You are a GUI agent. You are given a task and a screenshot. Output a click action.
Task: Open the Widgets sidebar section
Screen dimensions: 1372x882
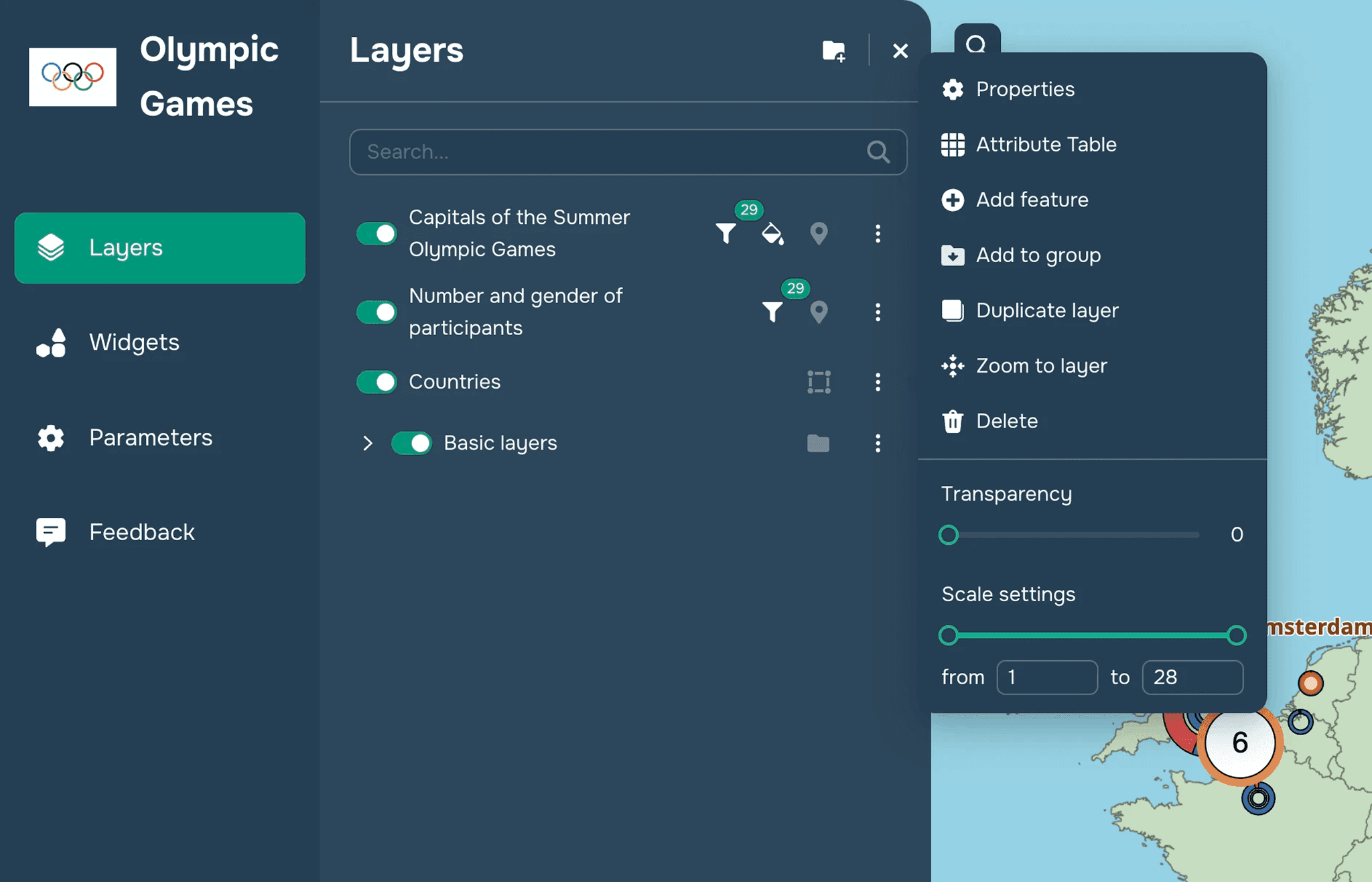pos(134,342)
